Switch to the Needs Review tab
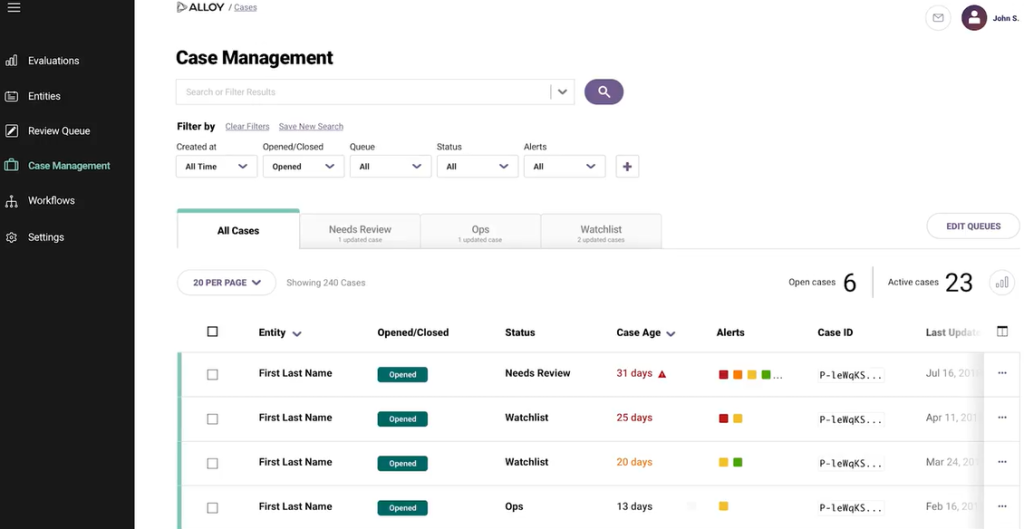Viewport: 1024px width, 529px height. coord(360,231)
